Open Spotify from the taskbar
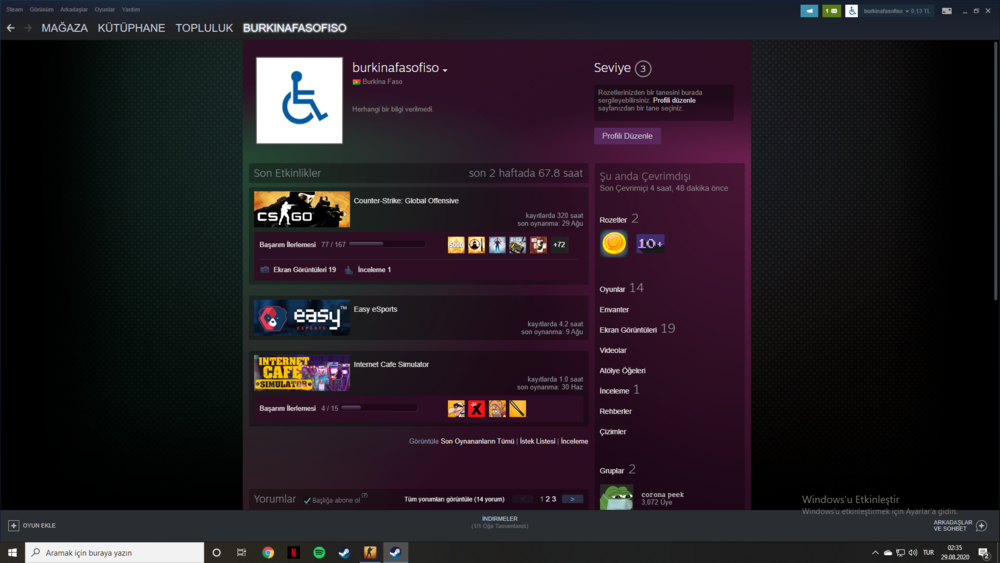Image resolution: width=1000 pixels, height=563 pixels. [319, 553]
